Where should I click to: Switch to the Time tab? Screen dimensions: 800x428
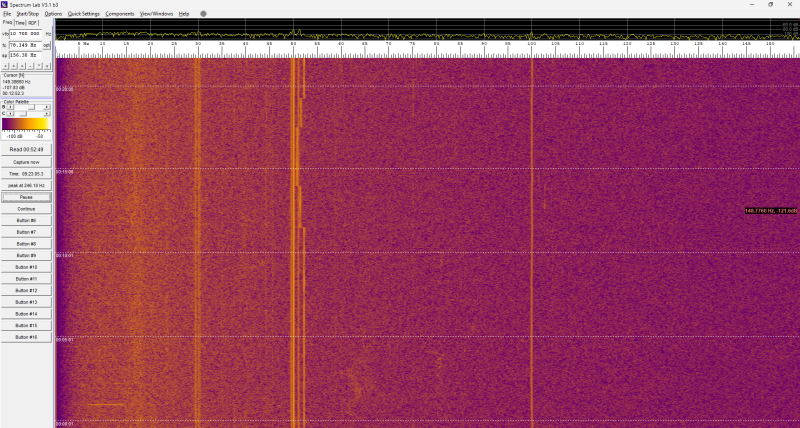[x=20, y=23]
